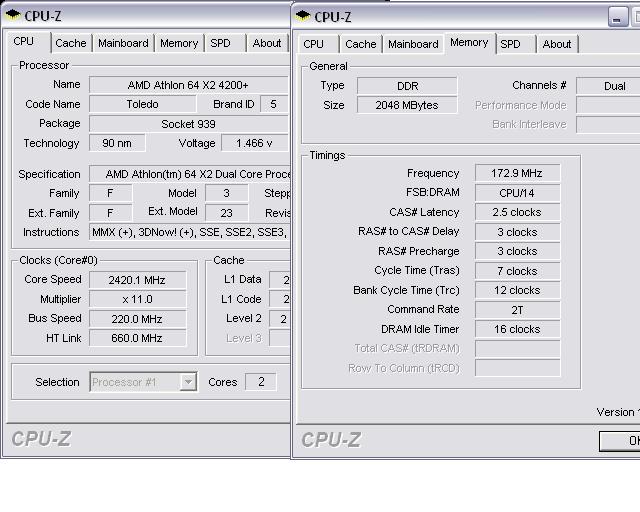Click the Cycle Time (Tras) value 7 clocks

(x=518, y=271)
